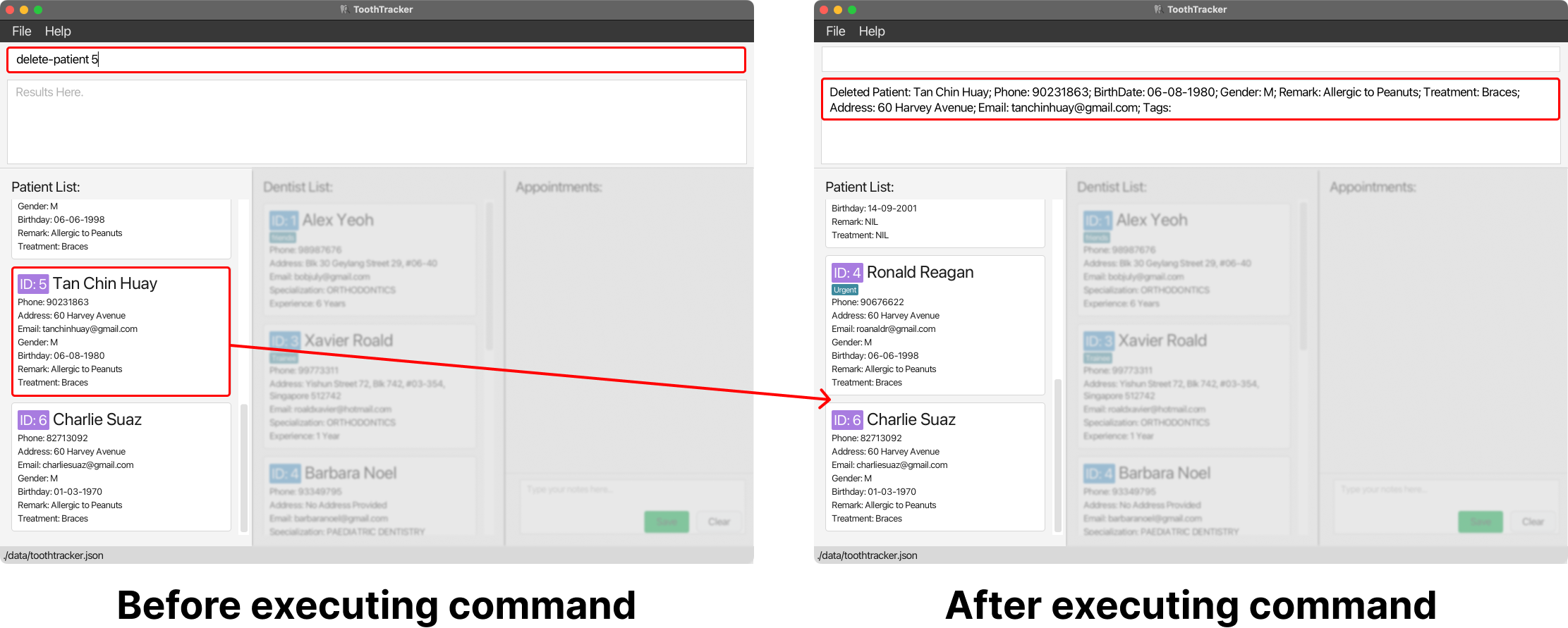
Task: Focus the command box containing 'delete-patient 5'
Action: tap(377, 60)
